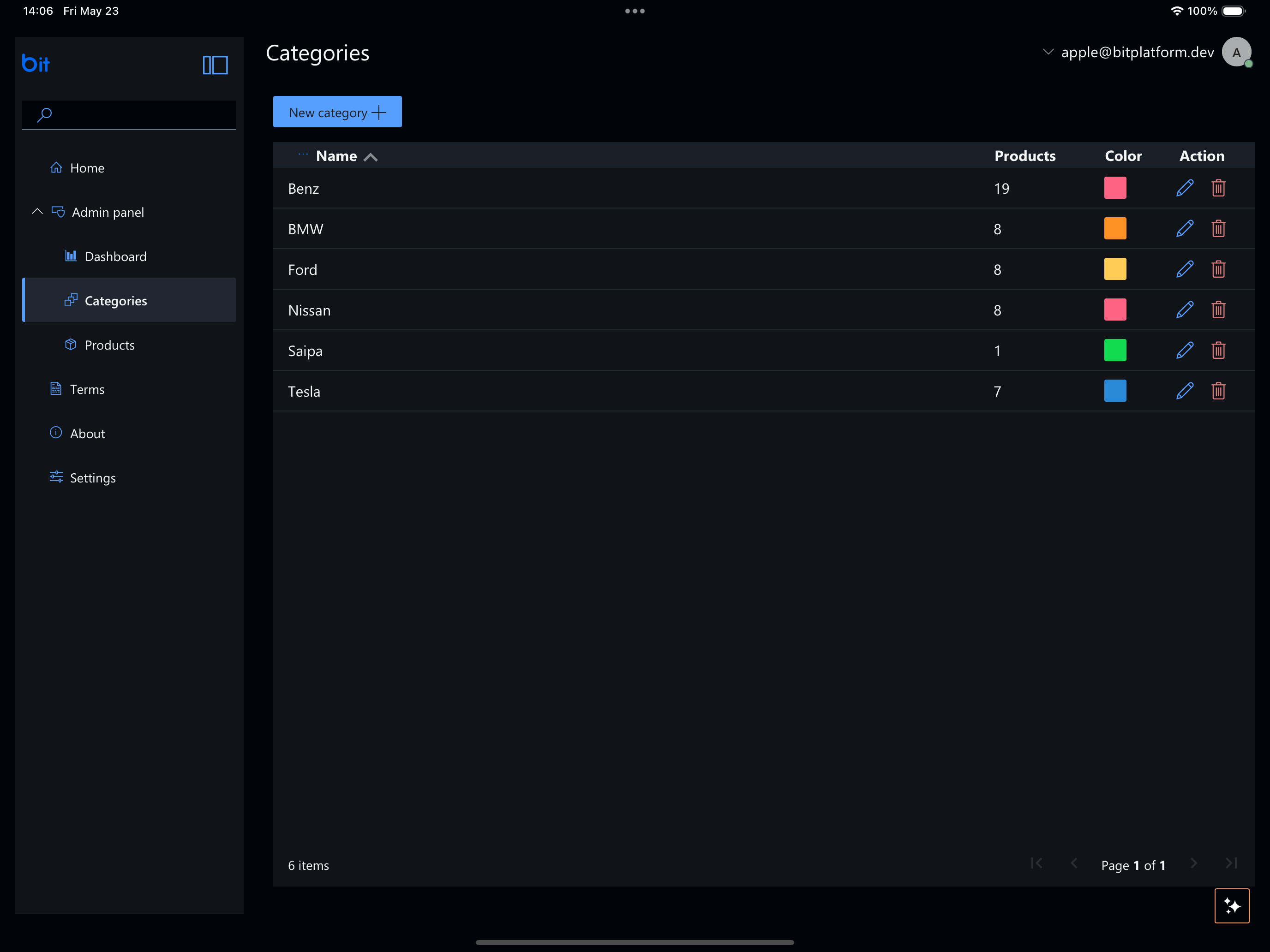Viewport: 1270px width, 952px height.
Task: Click Tesla product count 7
Action: coord(998,392)
